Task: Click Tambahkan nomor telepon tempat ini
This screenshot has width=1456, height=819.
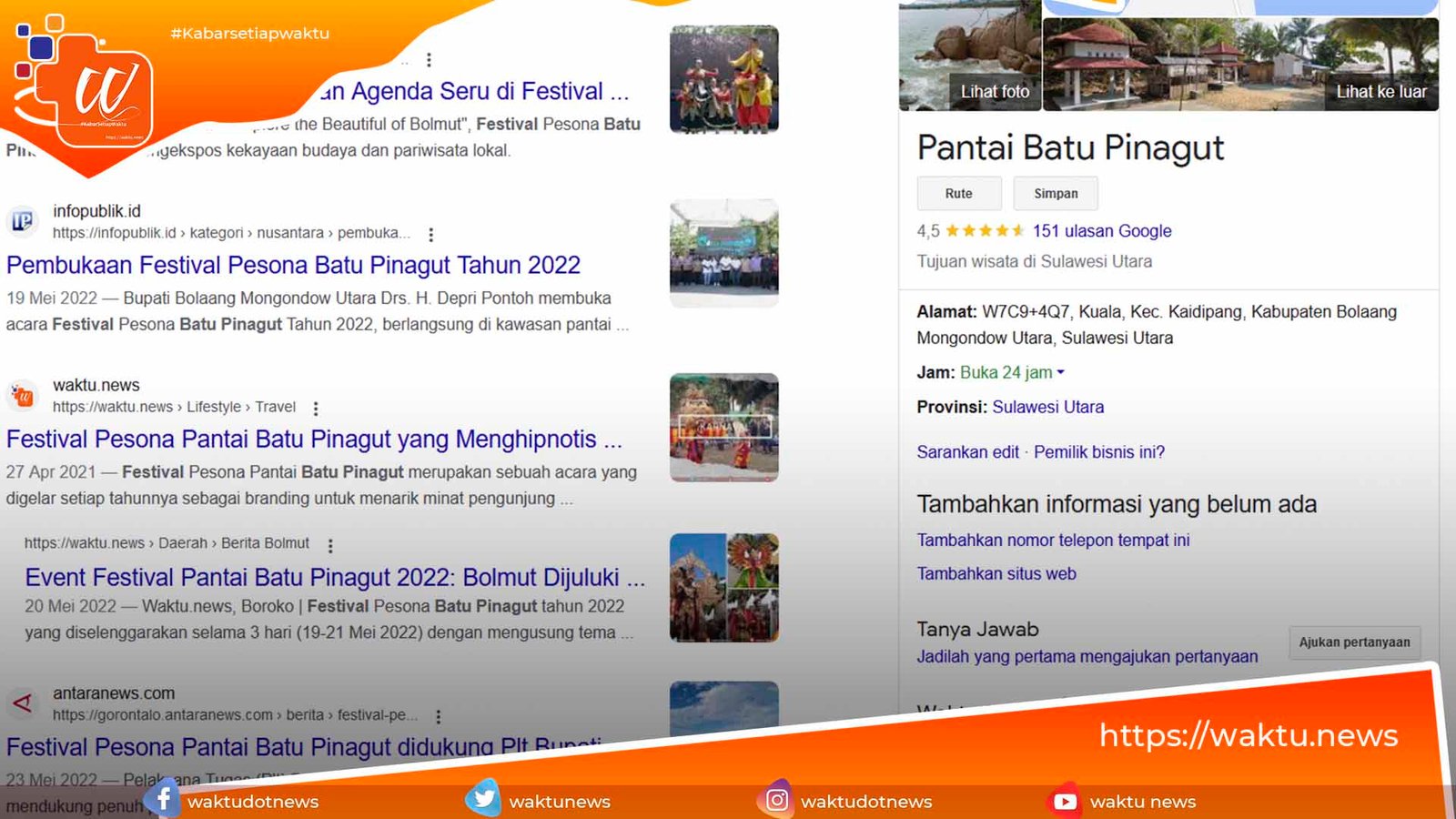Action: click(x=1053, y=541)
